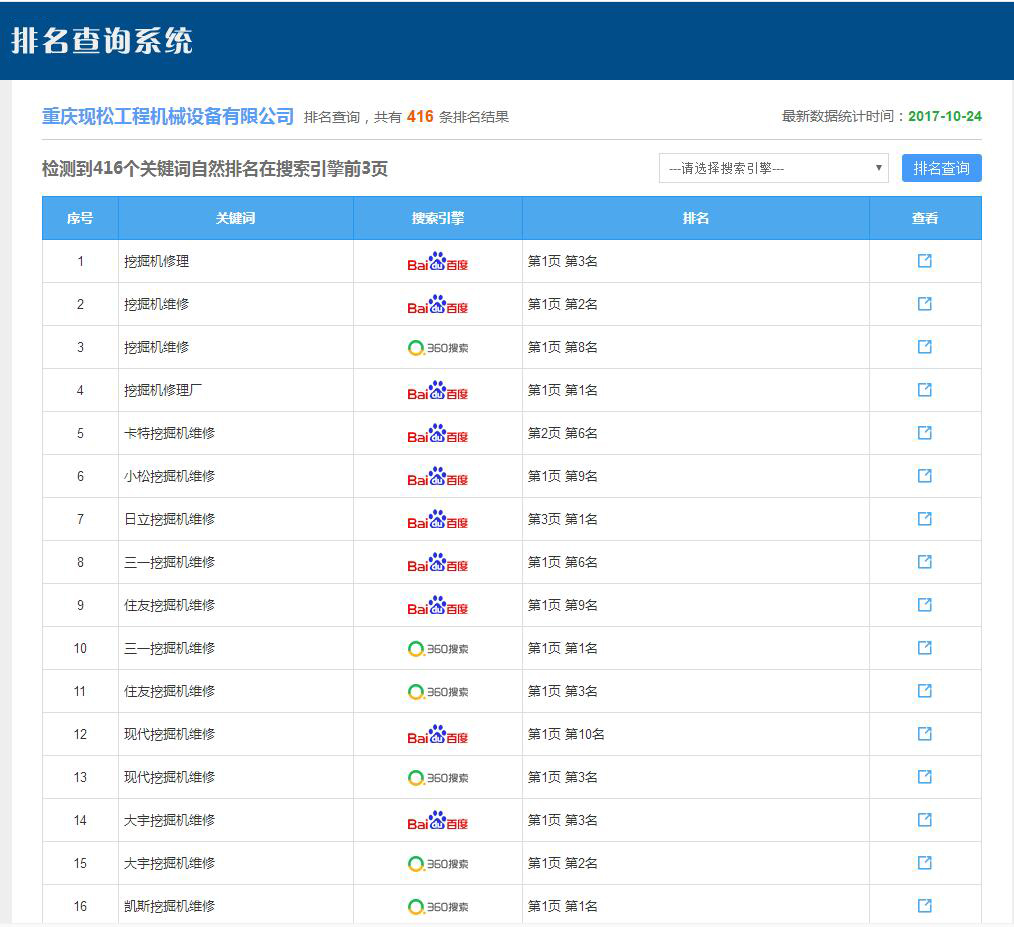The height and width of the screenshot is (927, 1014).
Task: Click the 排名查询 button
Action: [941, 168]
